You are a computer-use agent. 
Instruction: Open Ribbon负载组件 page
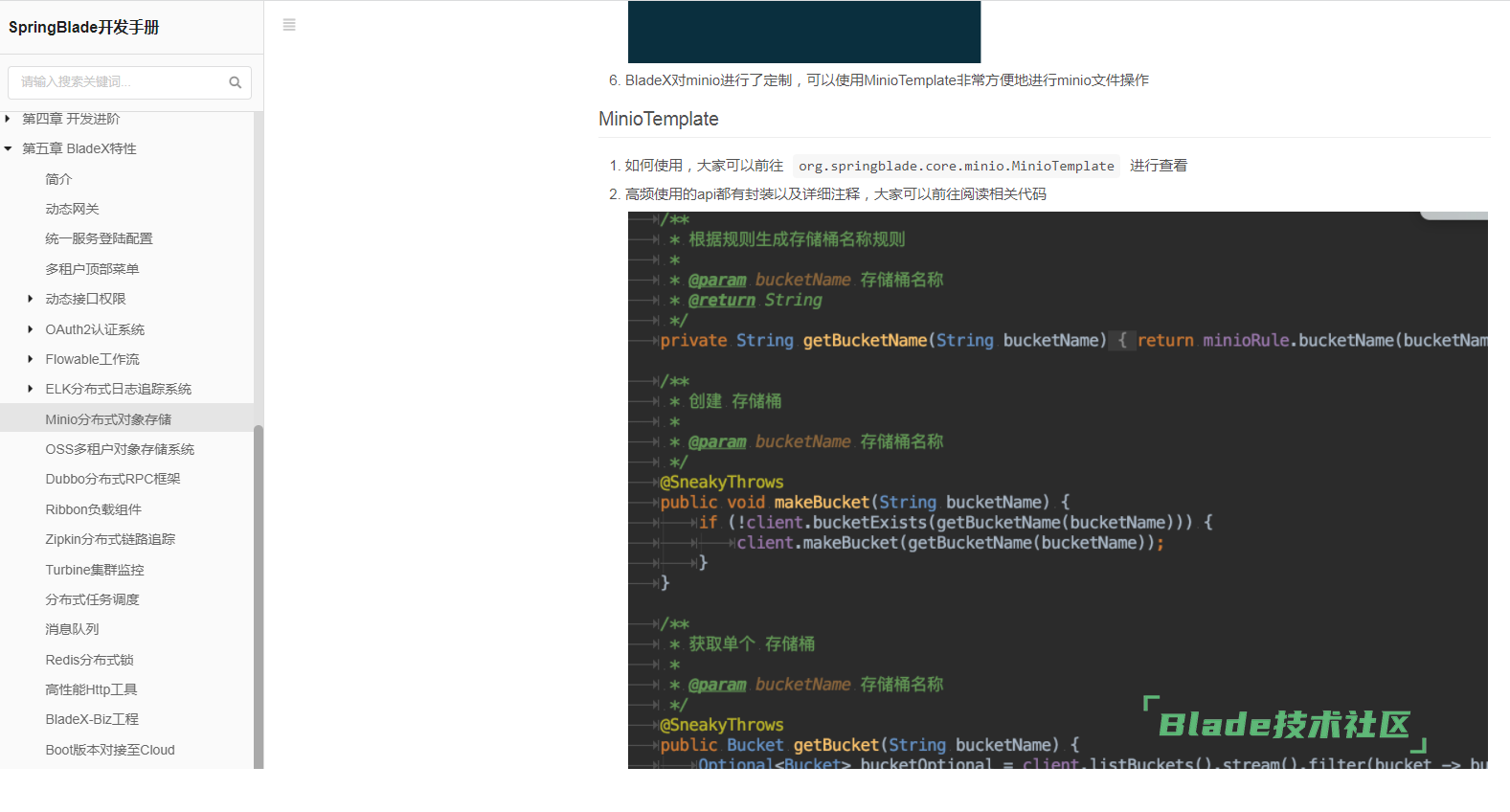(93, 509)
